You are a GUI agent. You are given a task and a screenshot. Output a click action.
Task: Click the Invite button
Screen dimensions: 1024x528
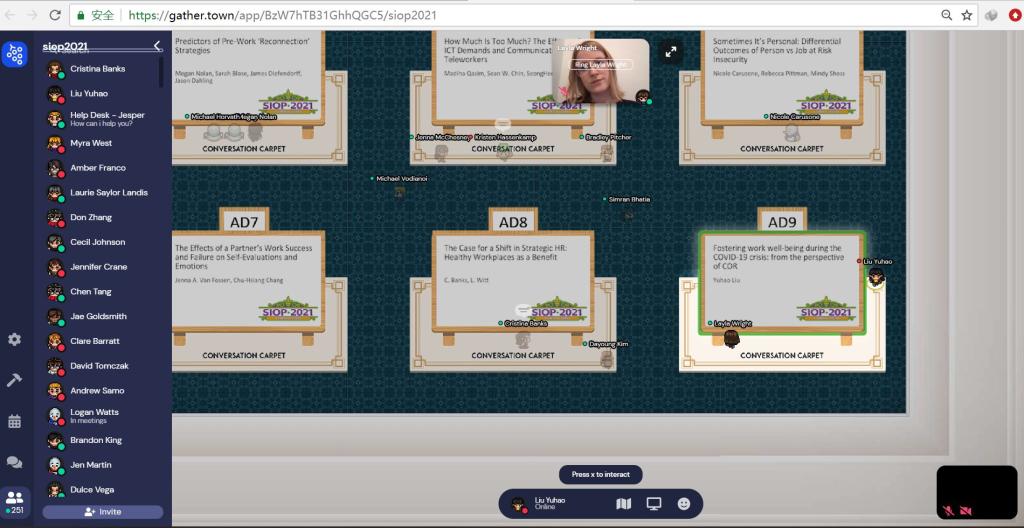(102, 512)
